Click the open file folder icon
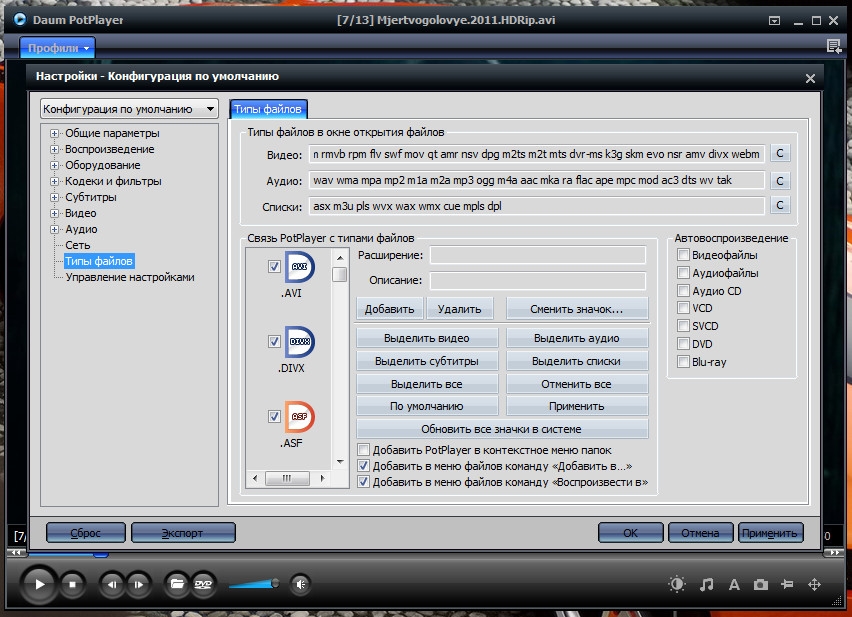 point(177,584)
